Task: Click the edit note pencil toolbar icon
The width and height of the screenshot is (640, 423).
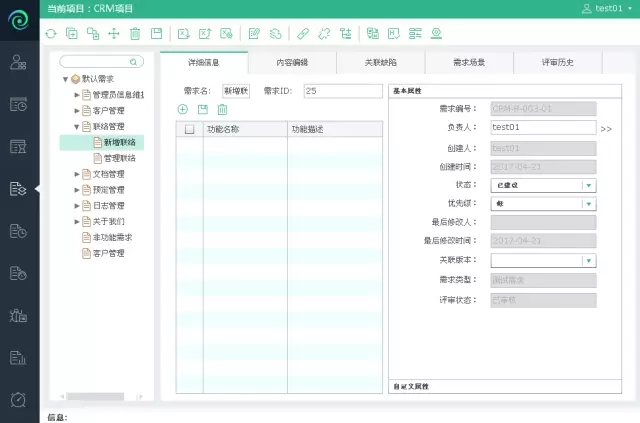Action: tap(254, 33)
